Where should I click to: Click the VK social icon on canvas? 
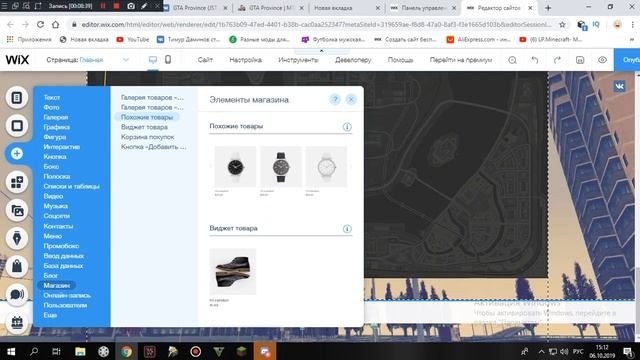coord(619,86)
